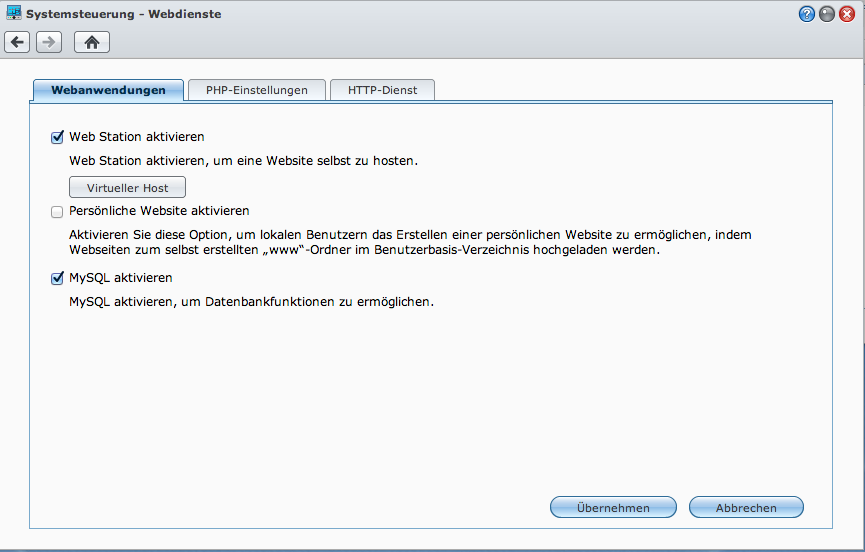Viewport: 865px width, 552px height.
Task: Go back with the left arrow button
Action: tap(17, 42)
